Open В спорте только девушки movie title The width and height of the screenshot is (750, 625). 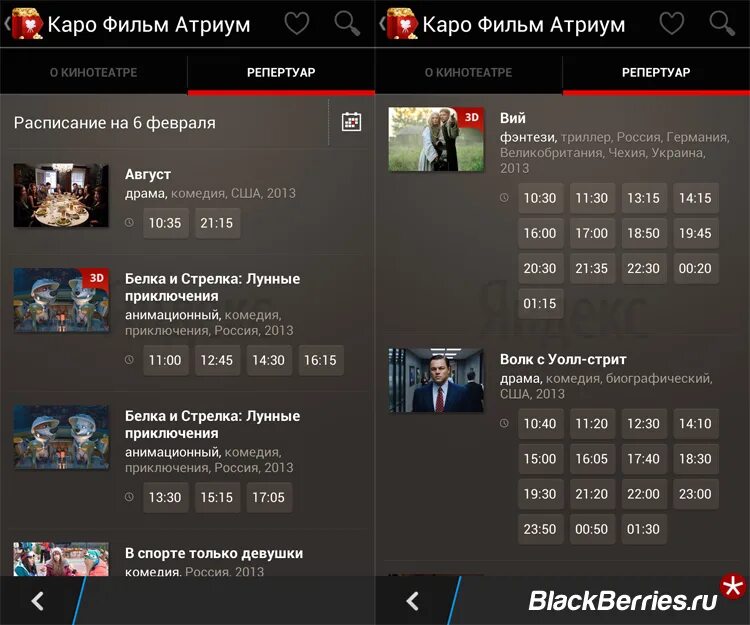[x=214, y=553]
